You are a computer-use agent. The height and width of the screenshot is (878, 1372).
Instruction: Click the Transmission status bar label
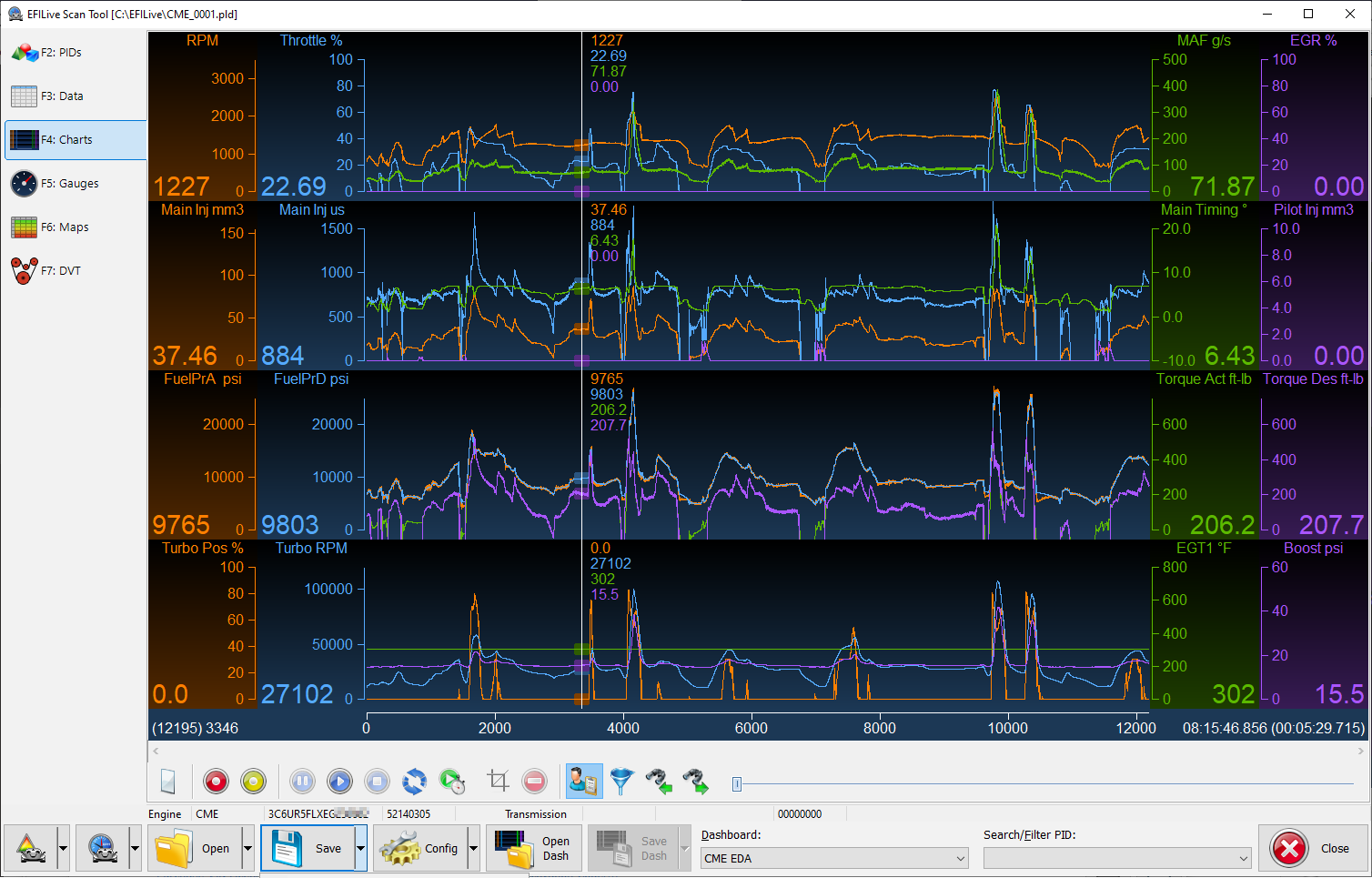536,814
